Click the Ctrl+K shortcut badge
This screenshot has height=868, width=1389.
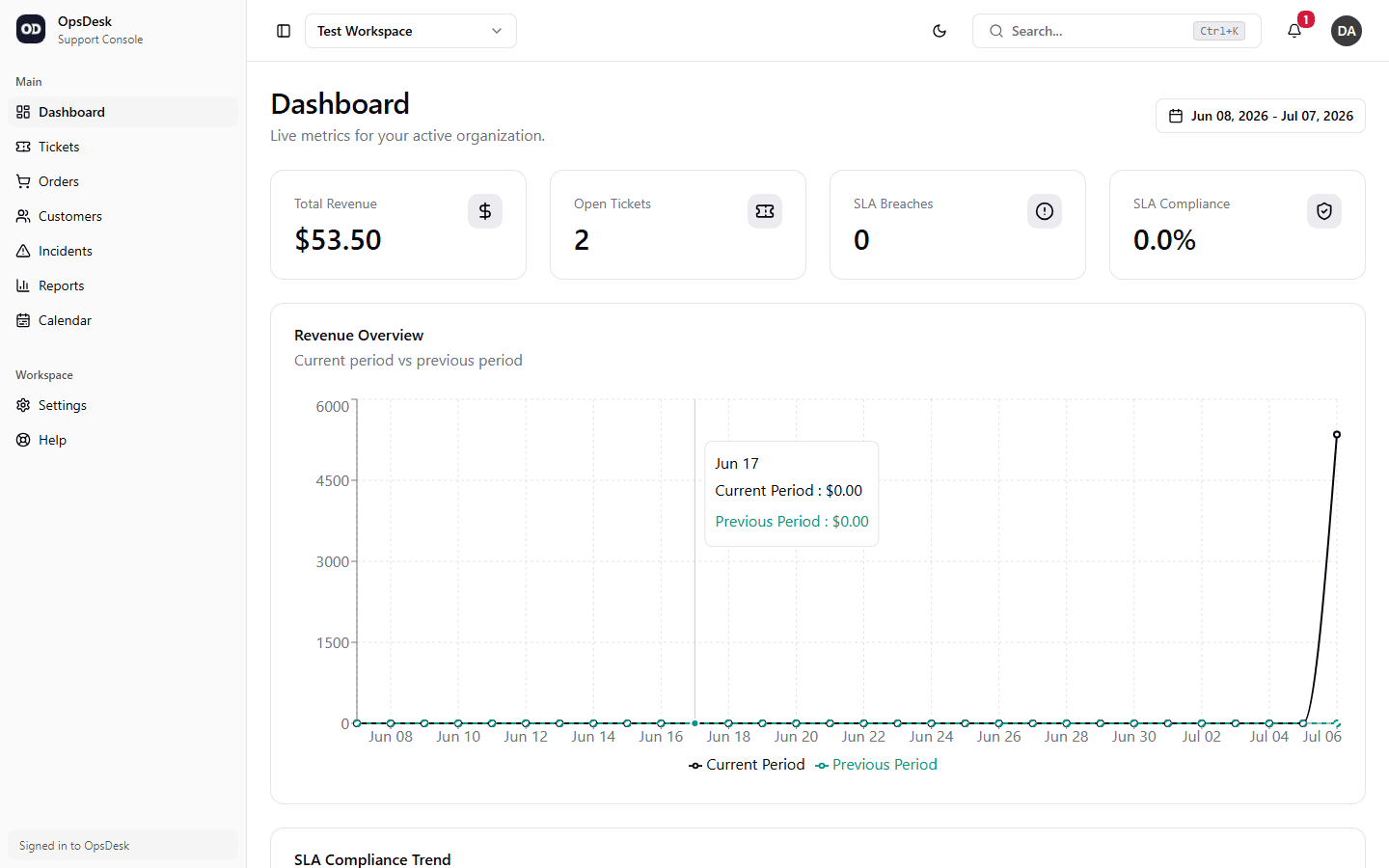(1219, 31)
